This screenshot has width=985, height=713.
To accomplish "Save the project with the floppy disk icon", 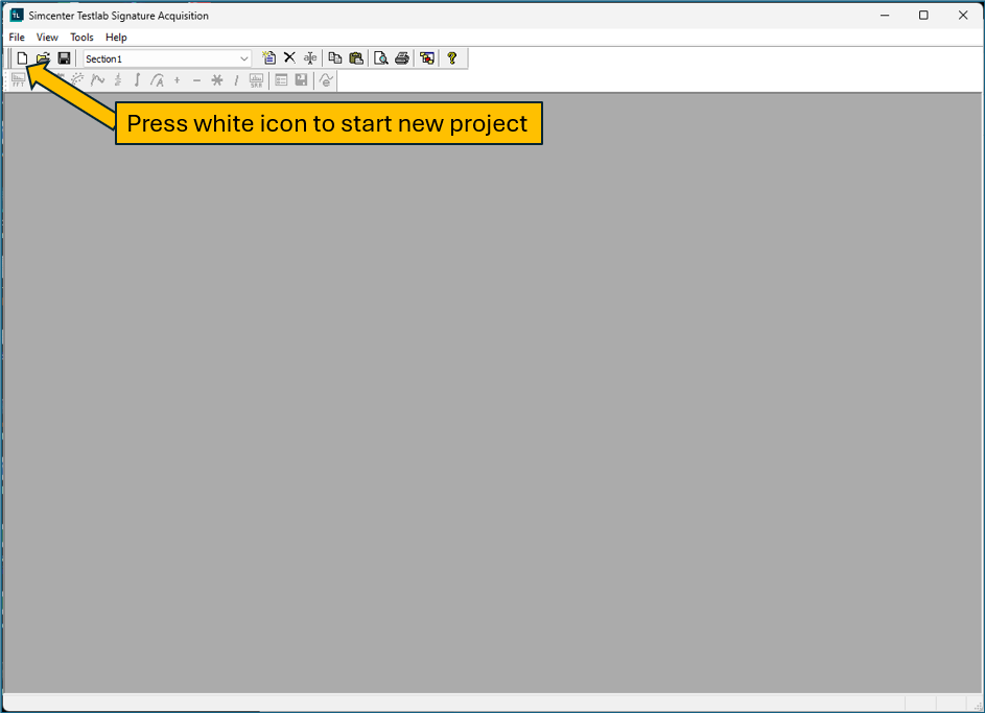I will [x=63, y=57].
